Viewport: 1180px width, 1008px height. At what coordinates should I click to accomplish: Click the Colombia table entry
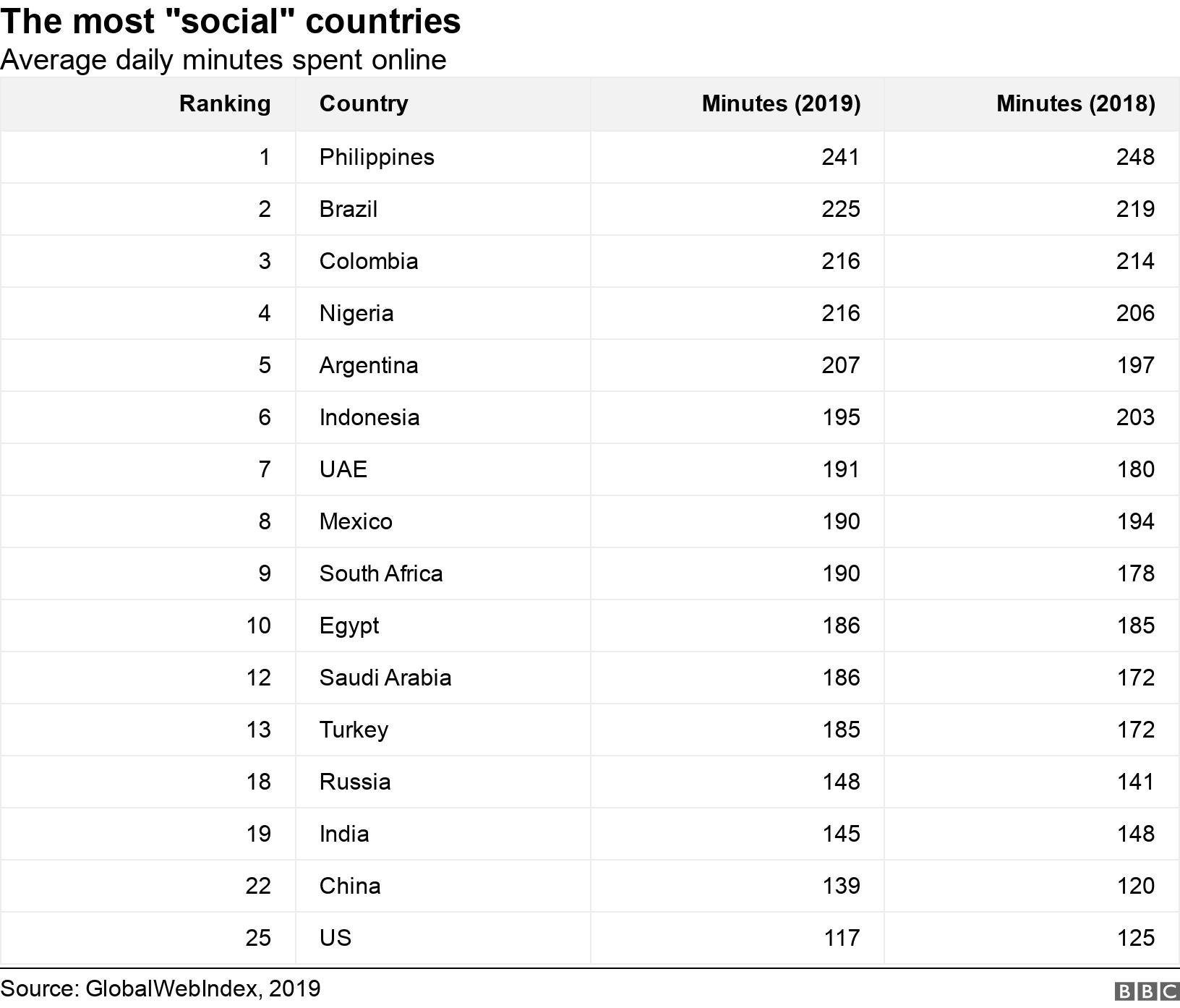point(369,261)
